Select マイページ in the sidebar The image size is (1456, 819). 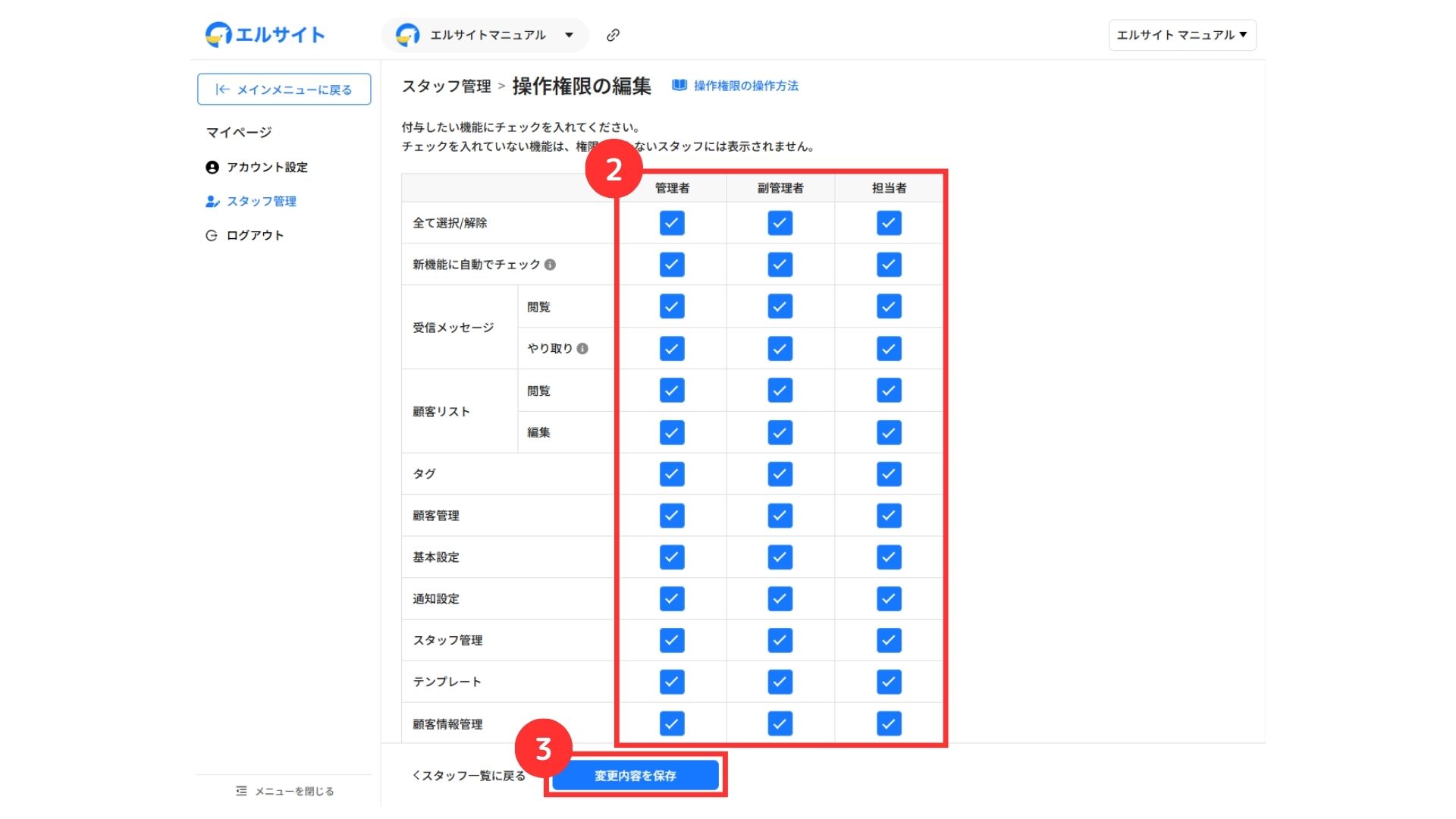point(239,133)
